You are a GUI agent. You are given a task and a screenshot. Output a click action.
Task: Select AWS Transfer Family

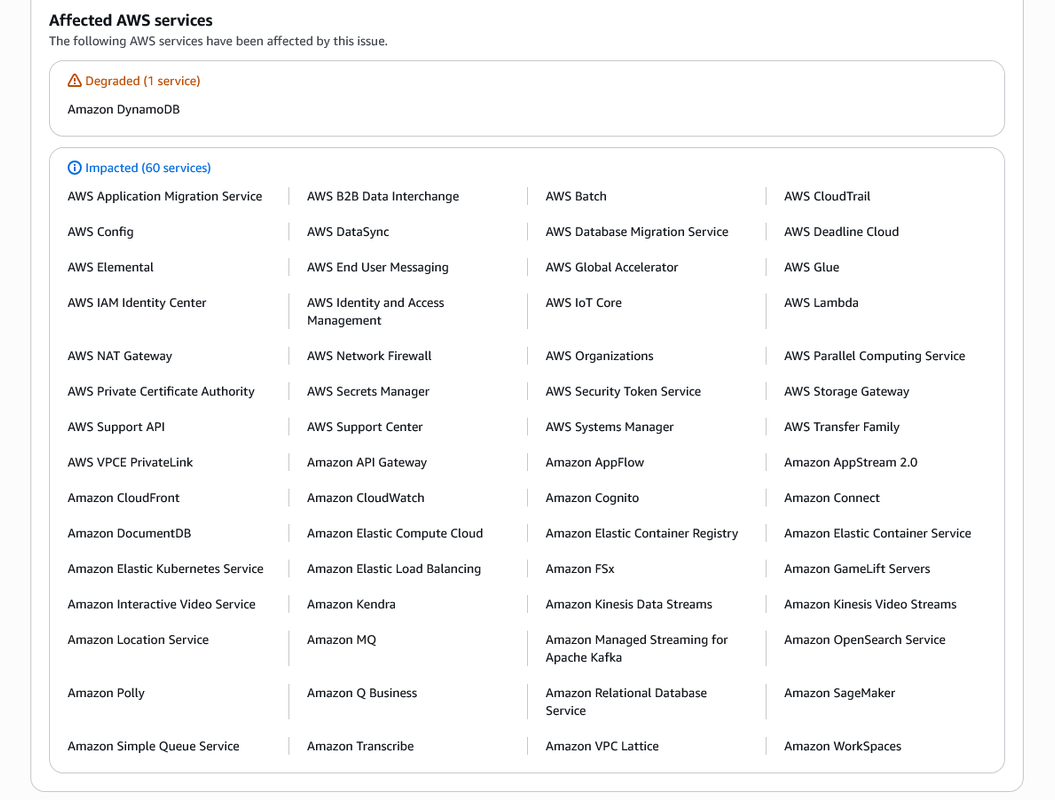(842, 427)
